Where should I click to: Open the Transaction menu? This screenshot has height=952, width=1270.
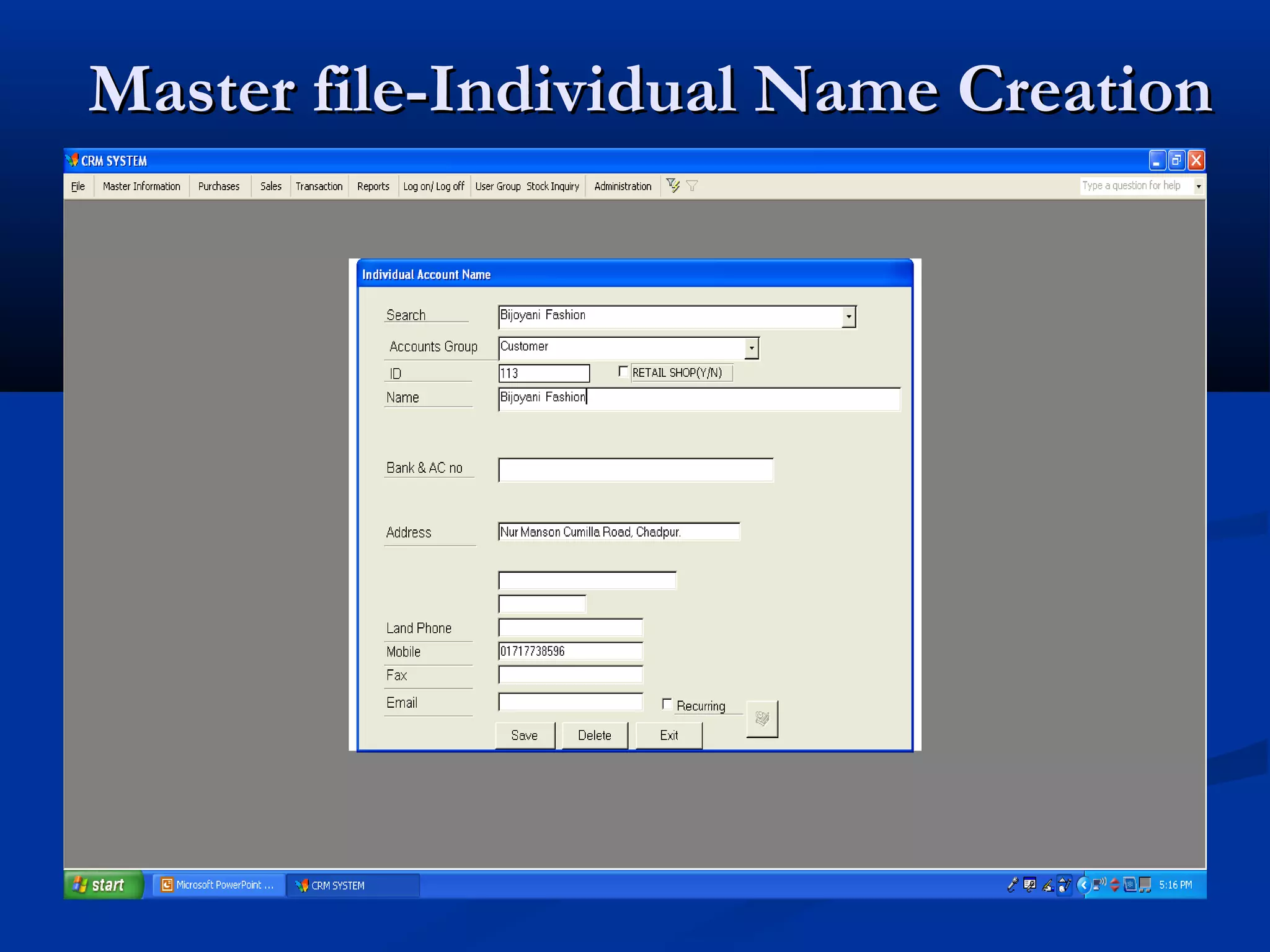319,186
